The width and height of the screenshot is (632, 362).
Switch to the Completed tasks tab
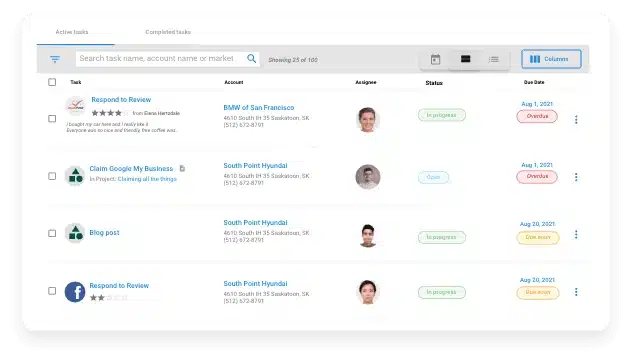click(x=168, y=32)
